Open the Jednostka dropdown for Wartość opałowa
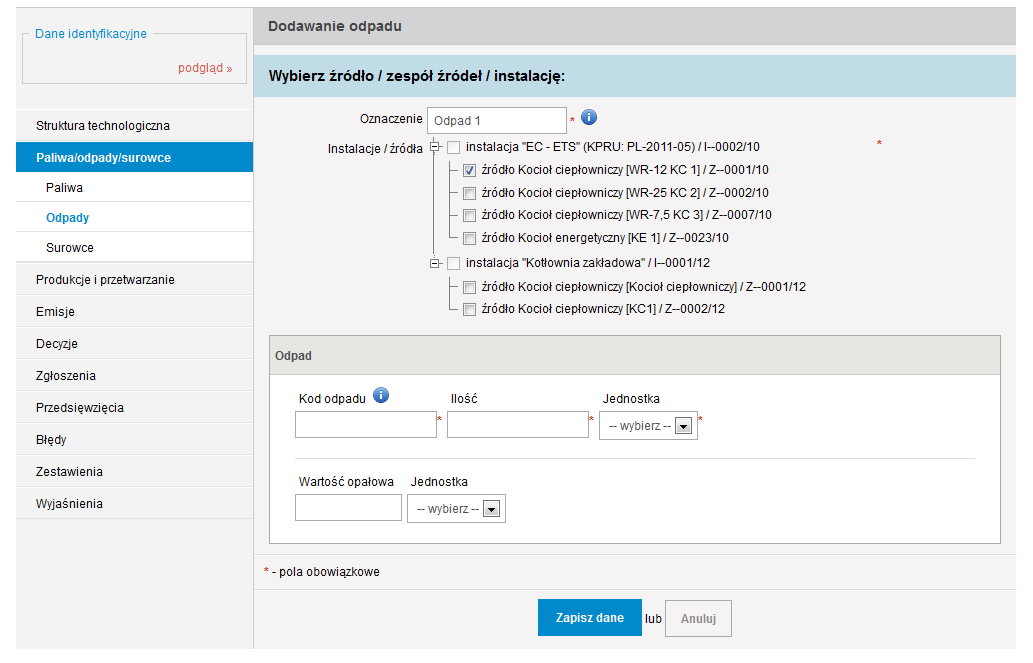1033x663 pixels. (457, 509)
